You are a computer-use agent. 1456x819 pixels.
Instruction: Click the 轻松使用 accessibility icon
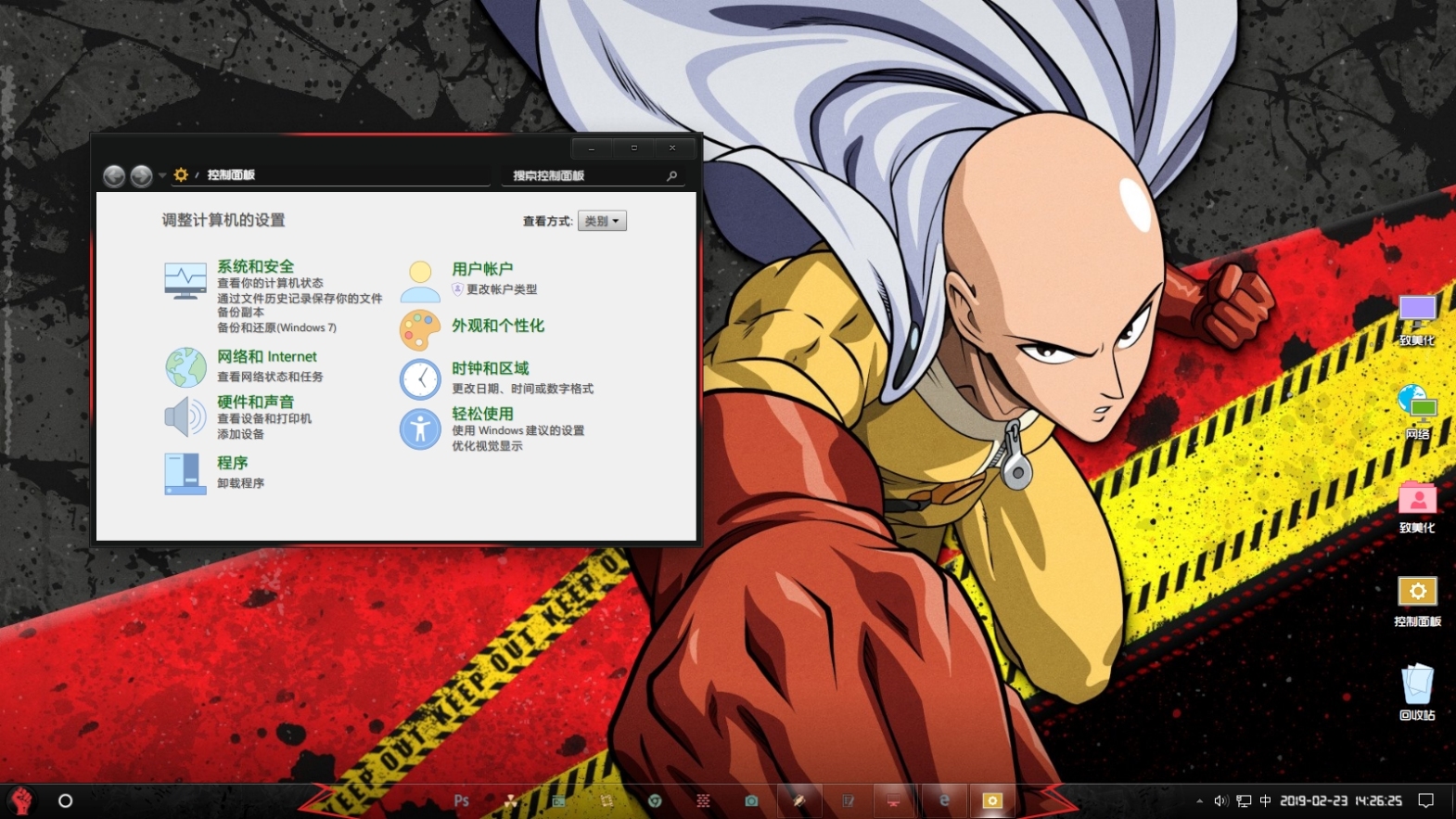[x=420, y=429]
